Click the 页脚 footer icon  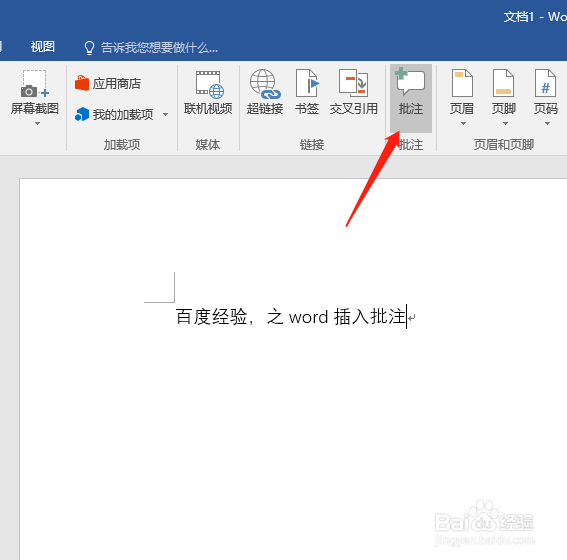(x=504, y=83)
